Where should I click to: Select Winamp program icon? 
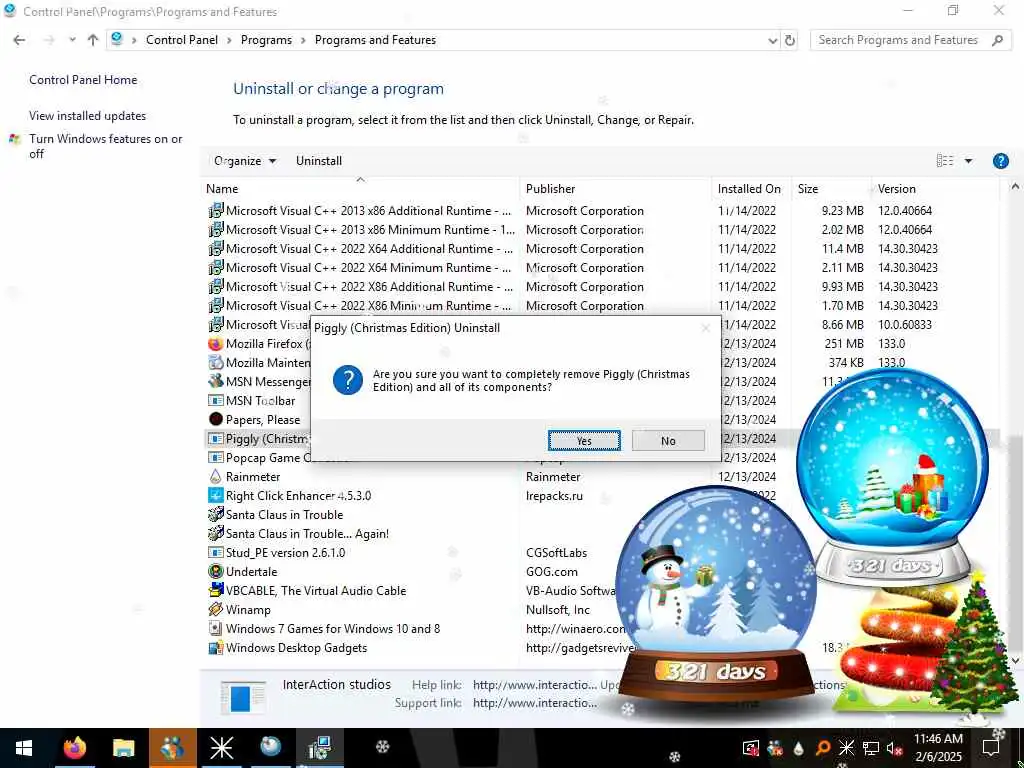coord(216,609)
